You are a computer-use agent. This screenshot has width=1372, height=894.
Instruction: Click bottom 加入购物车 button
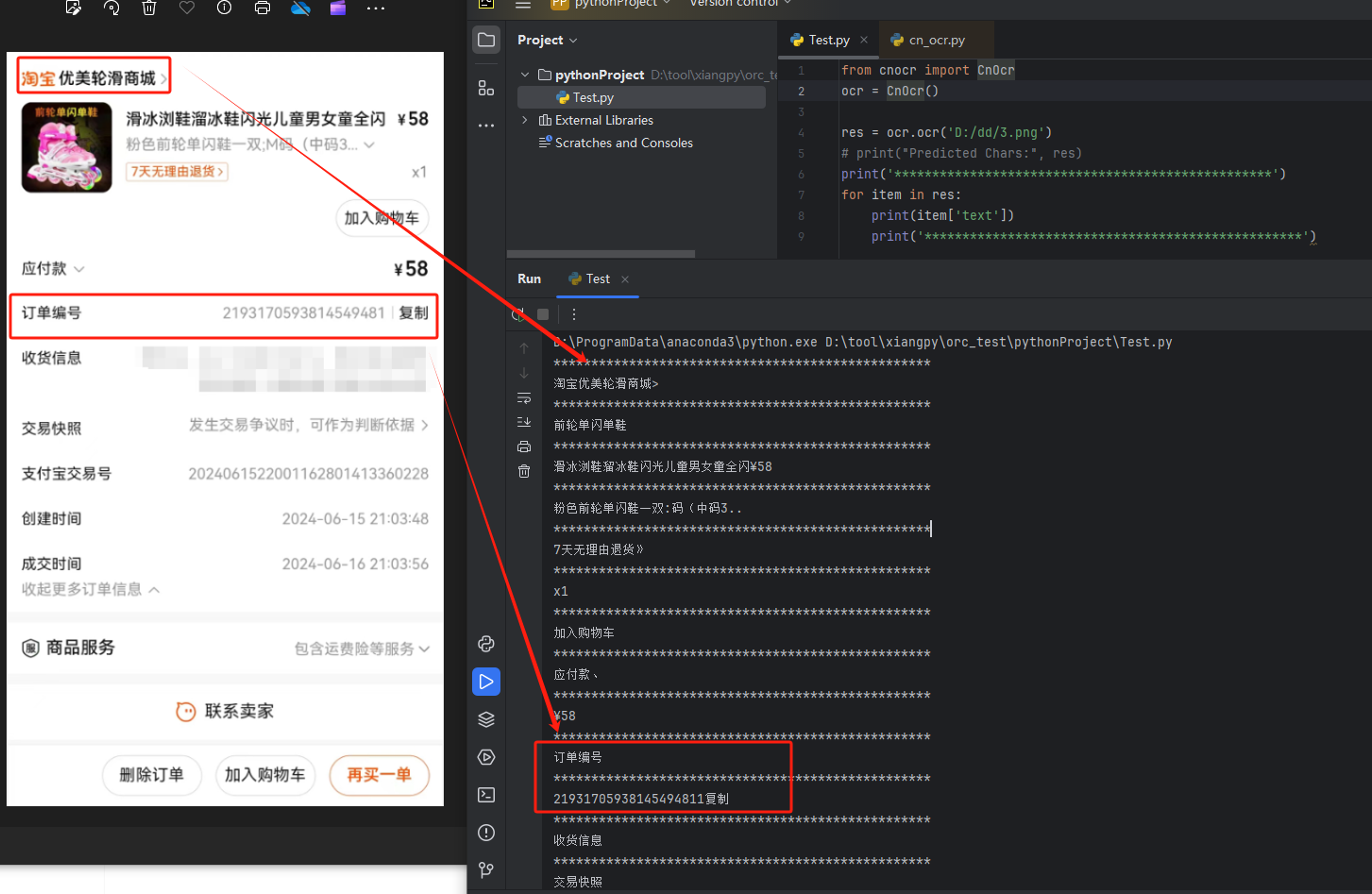[x=265, y=775]
